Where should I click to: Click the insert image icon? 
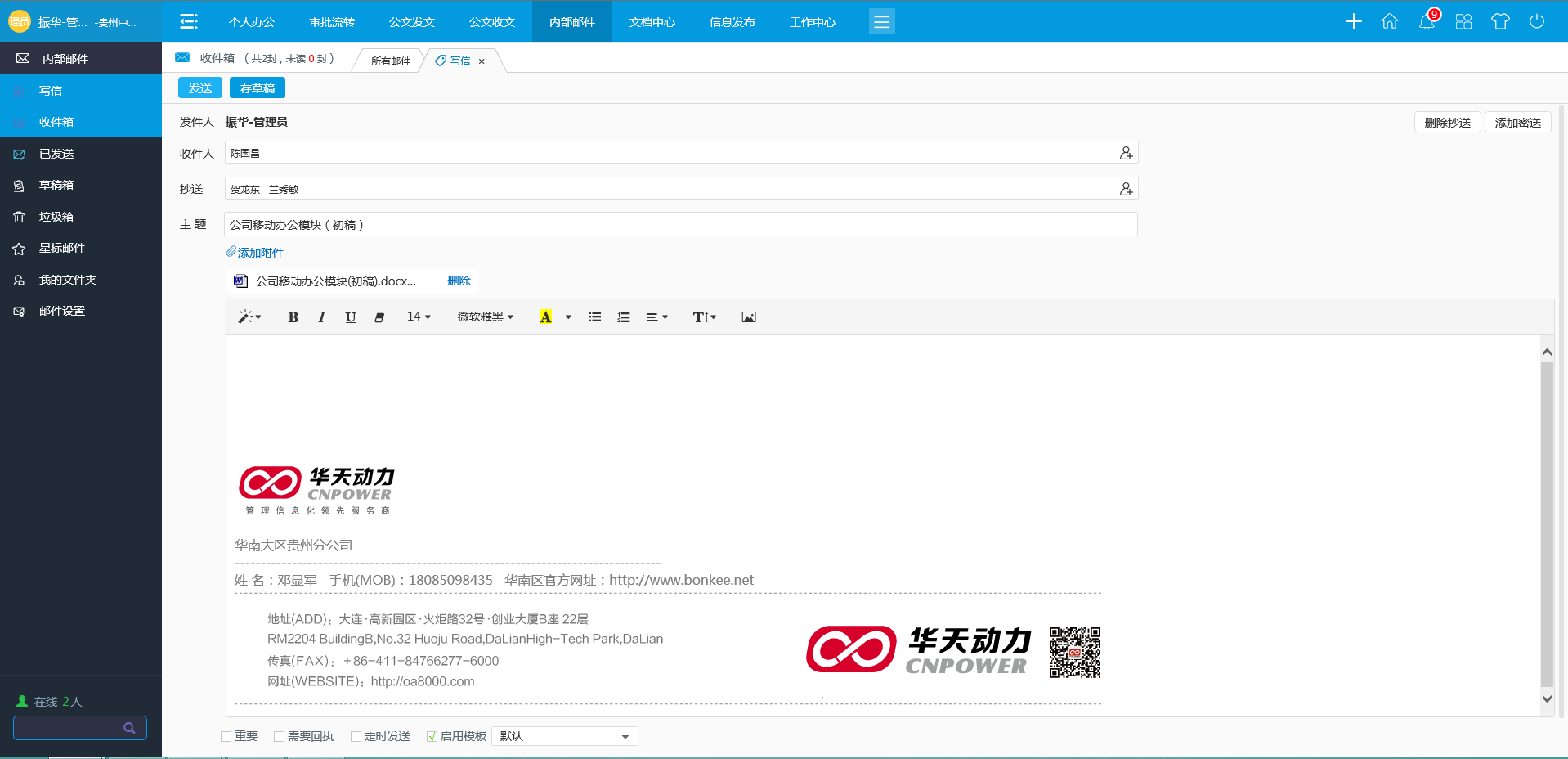point(748,317)
